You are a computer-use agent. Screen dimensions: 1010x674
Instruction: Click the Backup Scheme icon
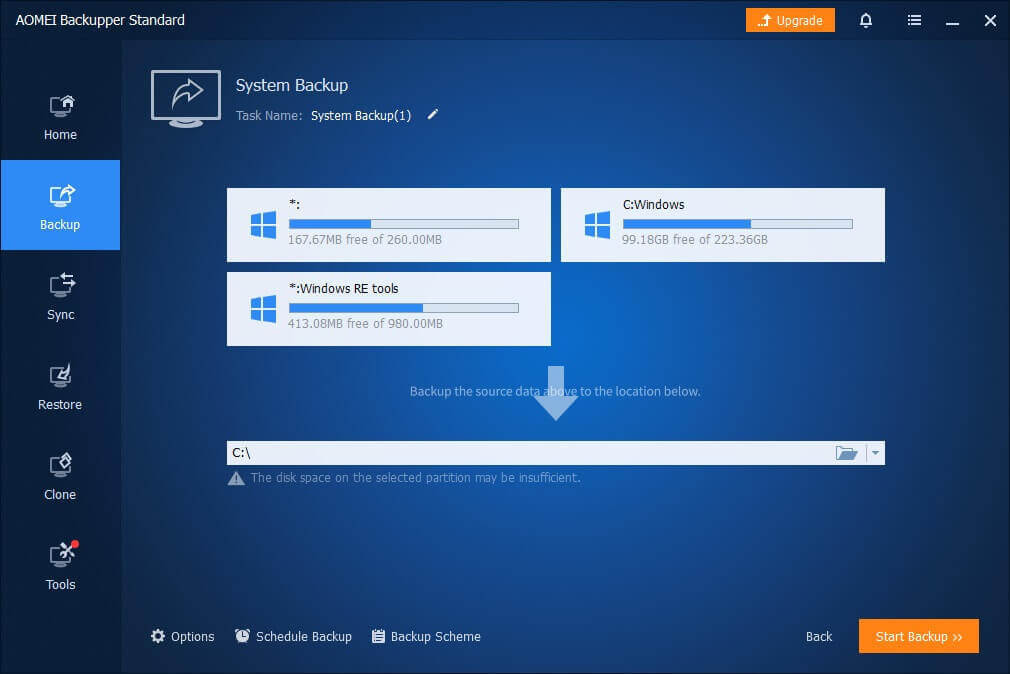(x=378, y=636)
